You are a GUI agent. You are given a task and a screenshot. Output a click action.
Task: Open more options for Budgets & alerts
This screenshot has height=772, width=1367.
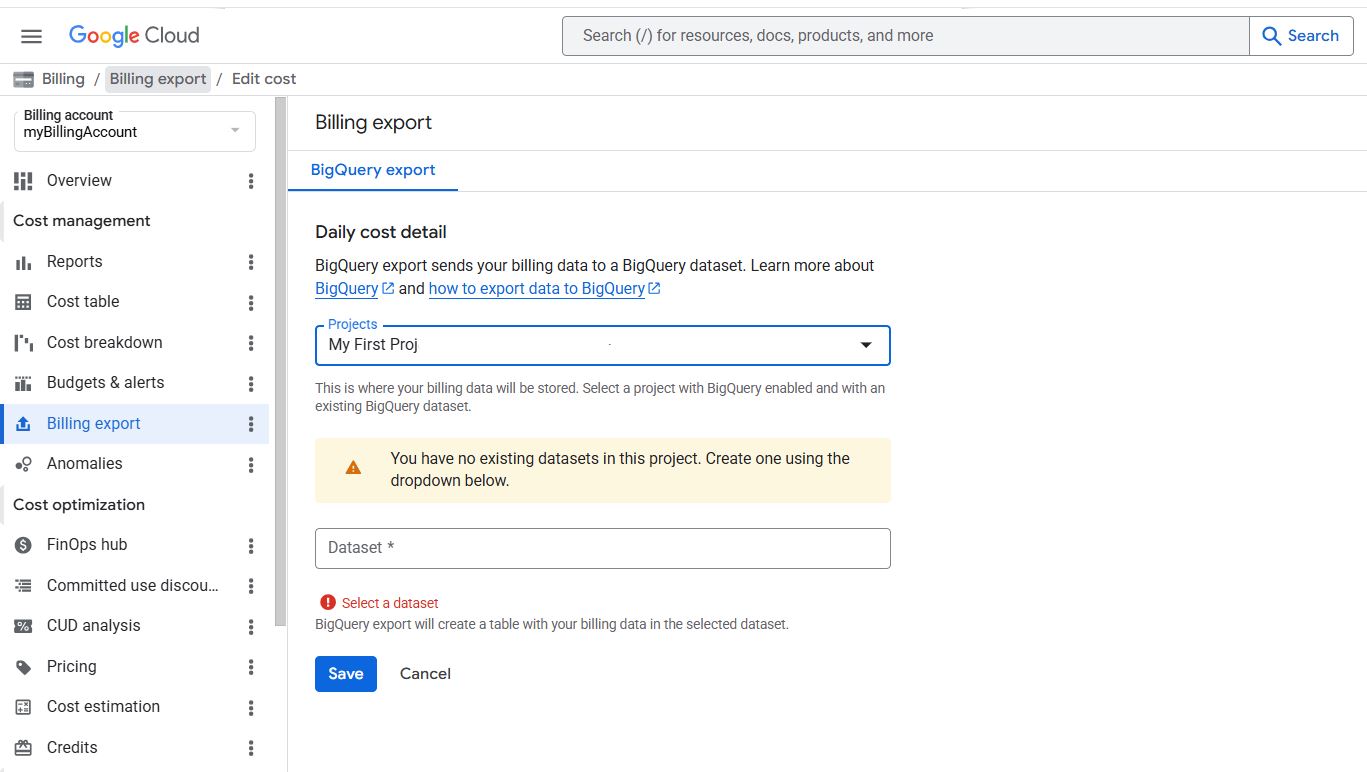(251, 383)
